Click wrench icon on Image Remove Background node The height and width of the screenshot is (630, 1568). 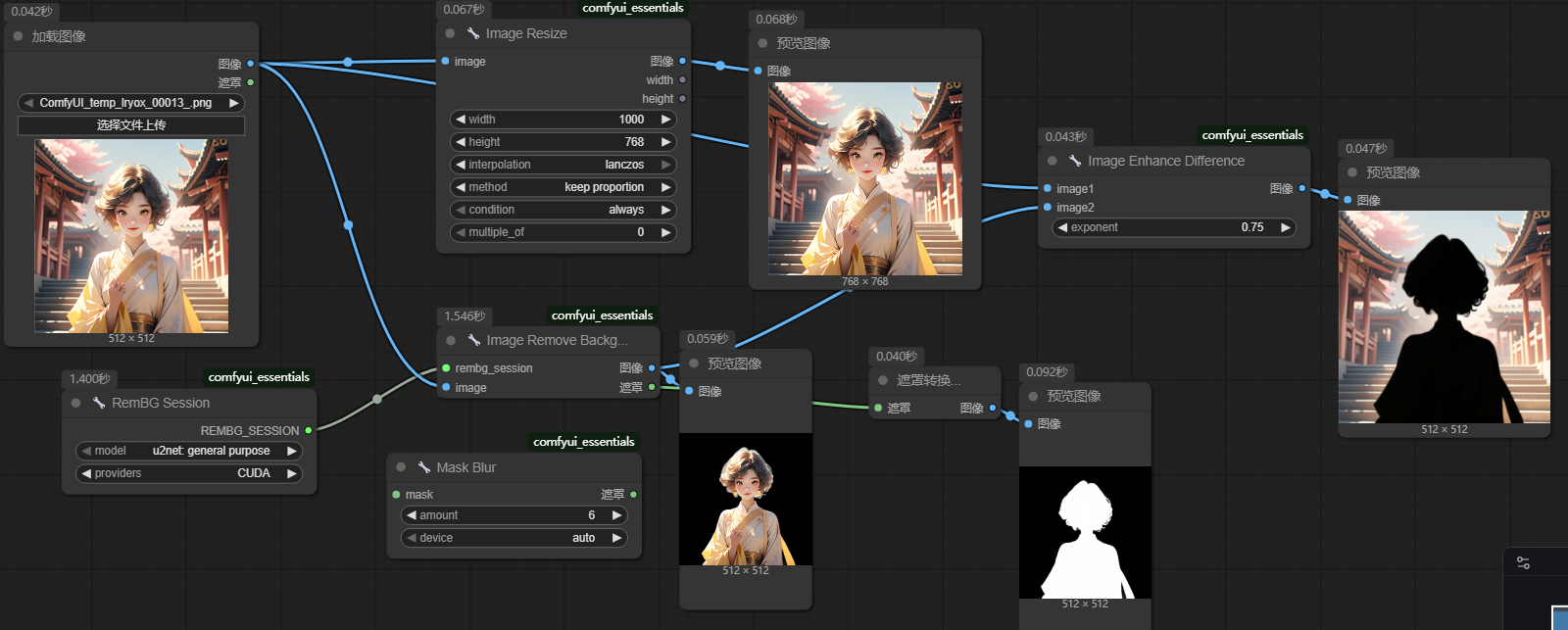(x=474, y=340)
